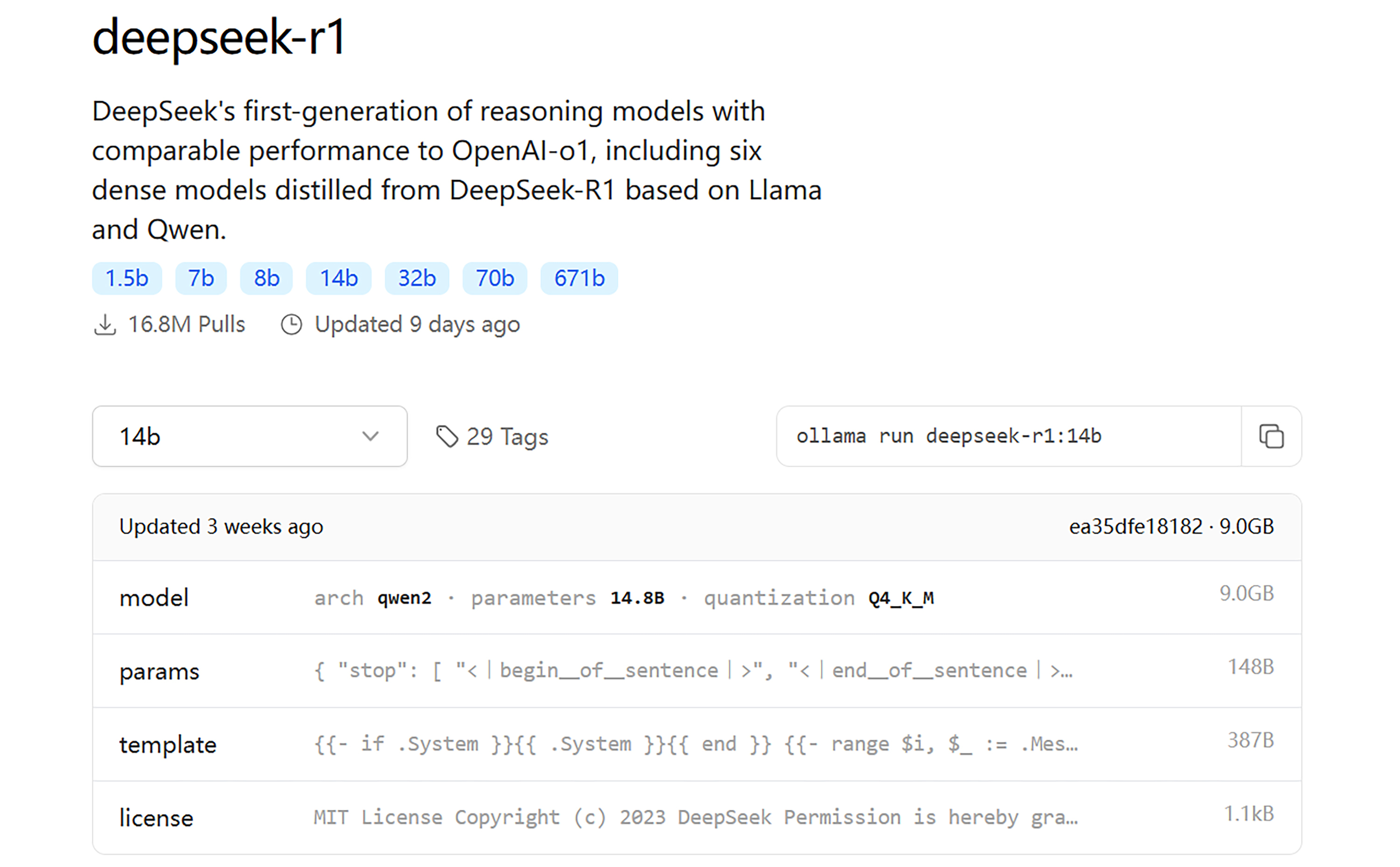This screenshot has height=867, width=1400.
Task: Choose the 8b model tag
Action: pos(266,279)
